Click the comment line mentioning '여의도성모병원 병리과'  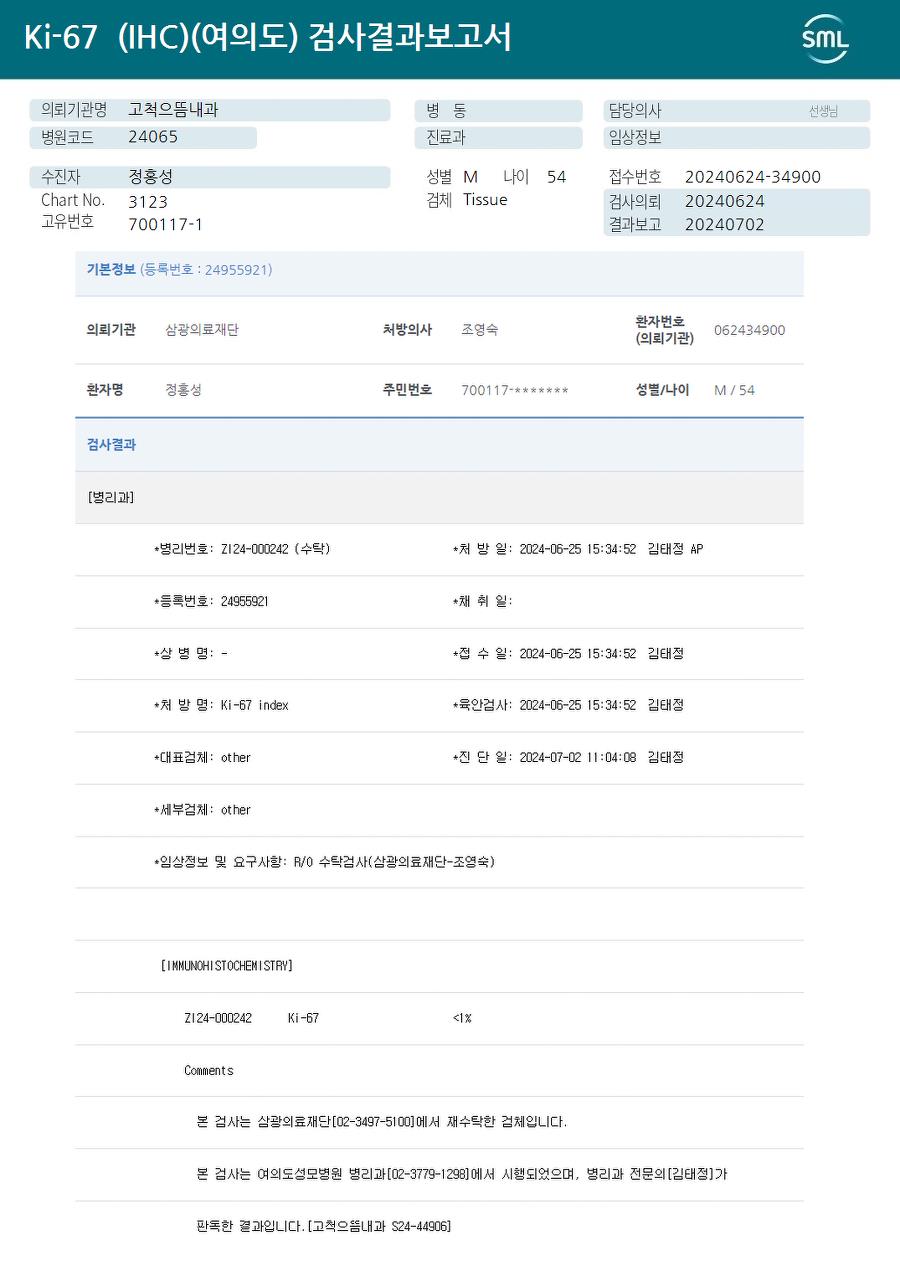click(x=461, y=1174)
